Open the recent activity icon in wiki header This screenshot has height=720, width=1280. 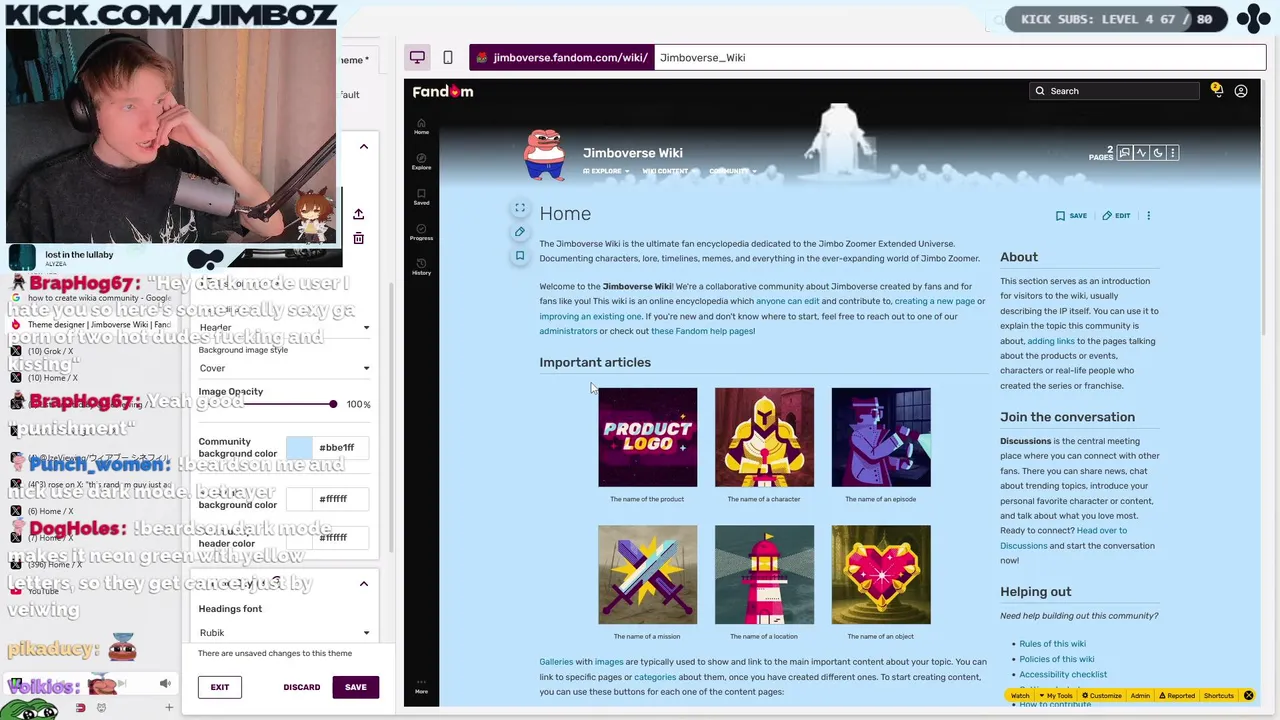(1141, 153)
